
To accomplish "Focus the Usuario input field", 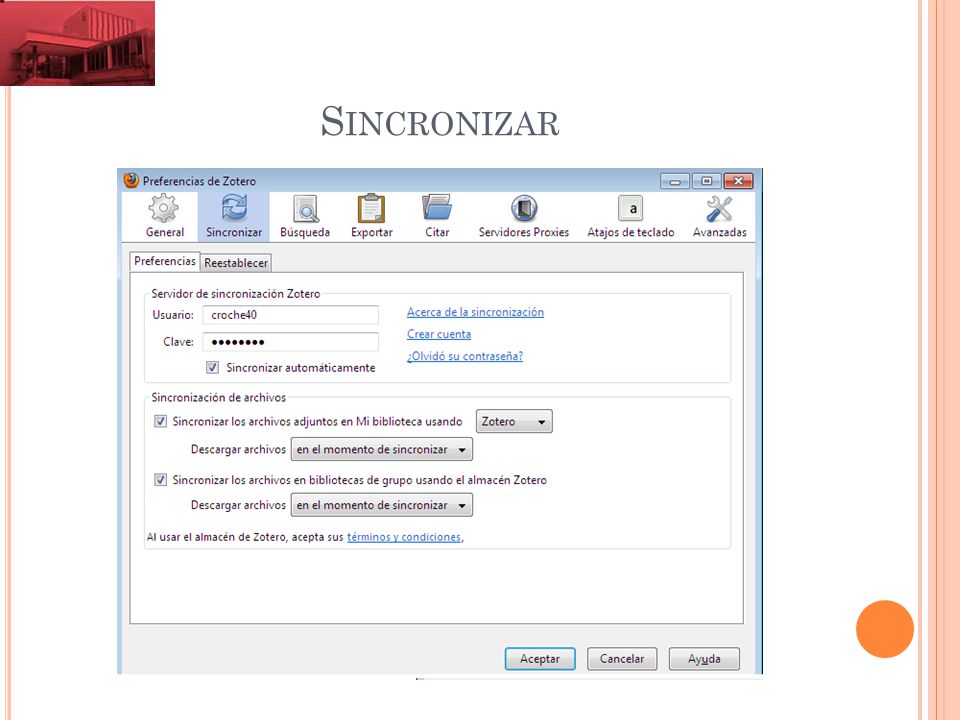I will tap(291, 315).
